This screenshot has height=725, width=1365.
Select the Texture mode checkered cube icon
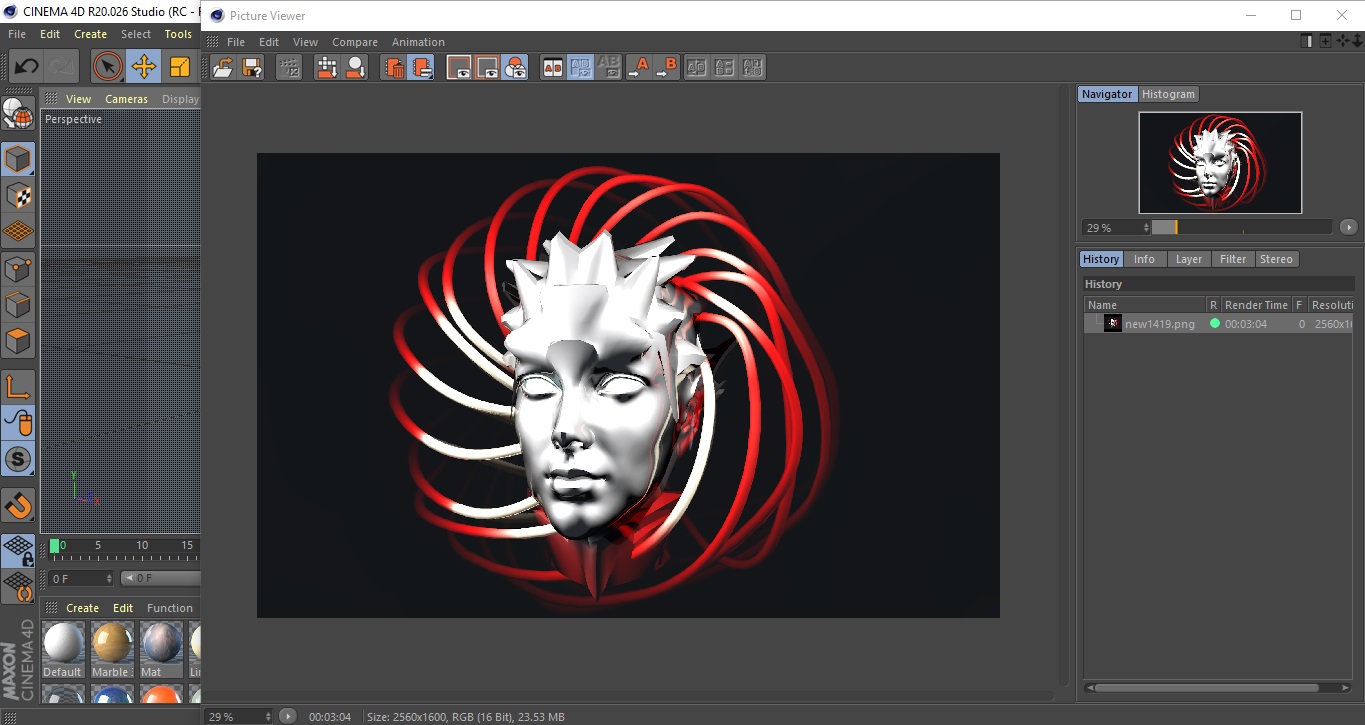18,196
